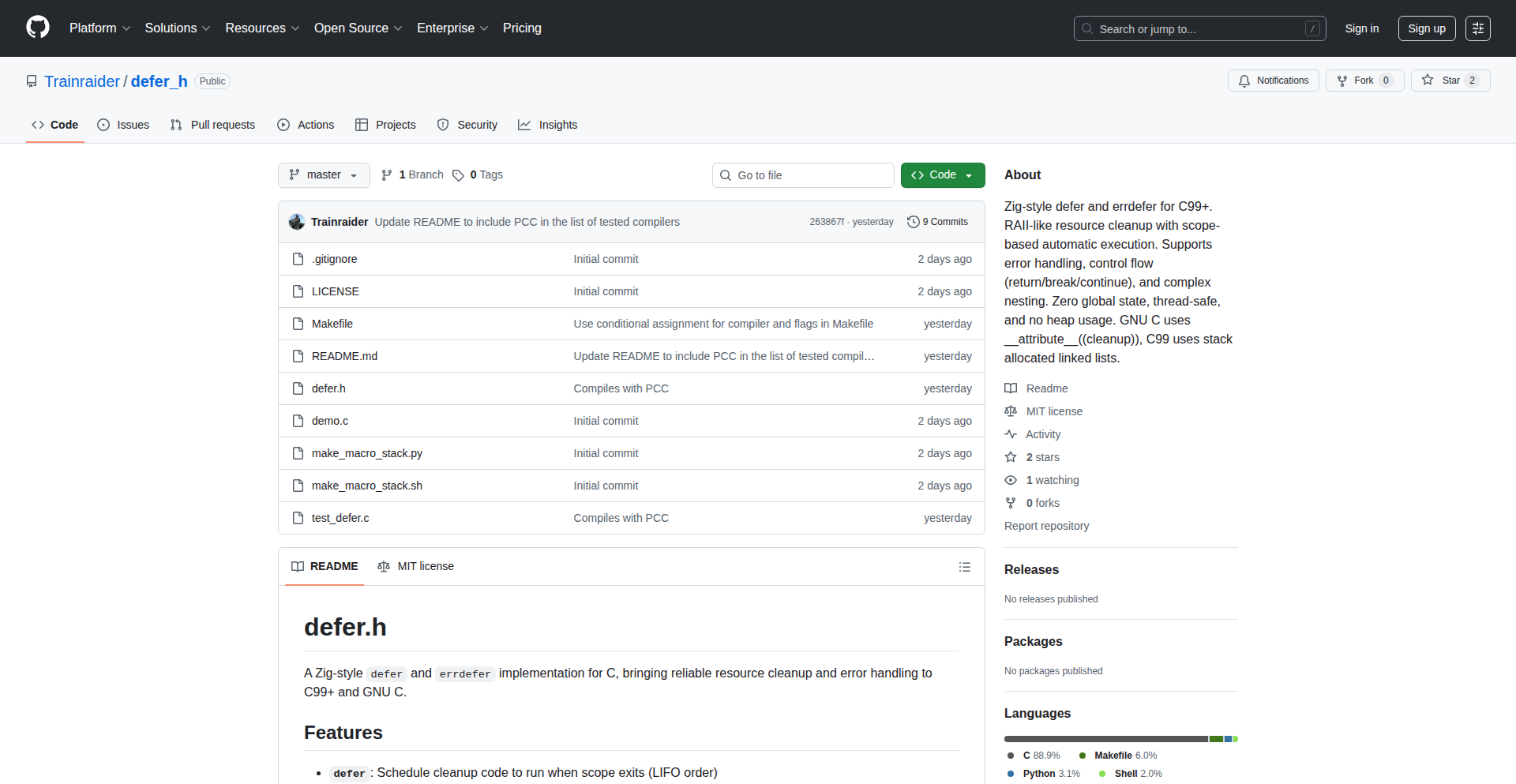Click the book icon next to Readme
The image size is (1516, 784).
tap(1011, 388)
